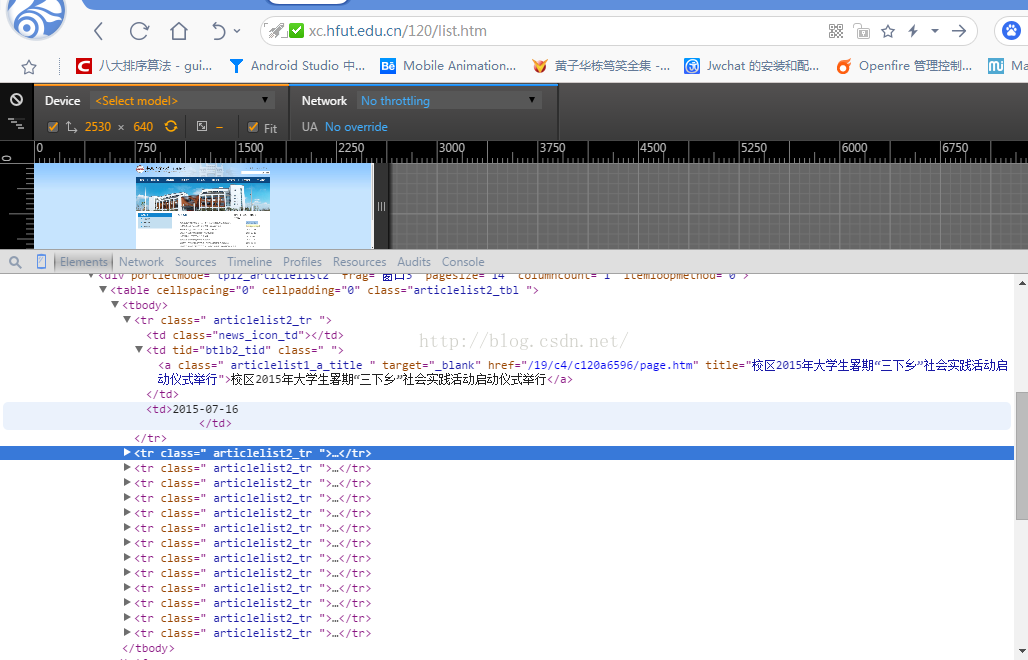Image resolution: width=1028 pixels, height=660 pixels.
Task: Click the device pixel ratio icon
Action: (x=202, y=126)
